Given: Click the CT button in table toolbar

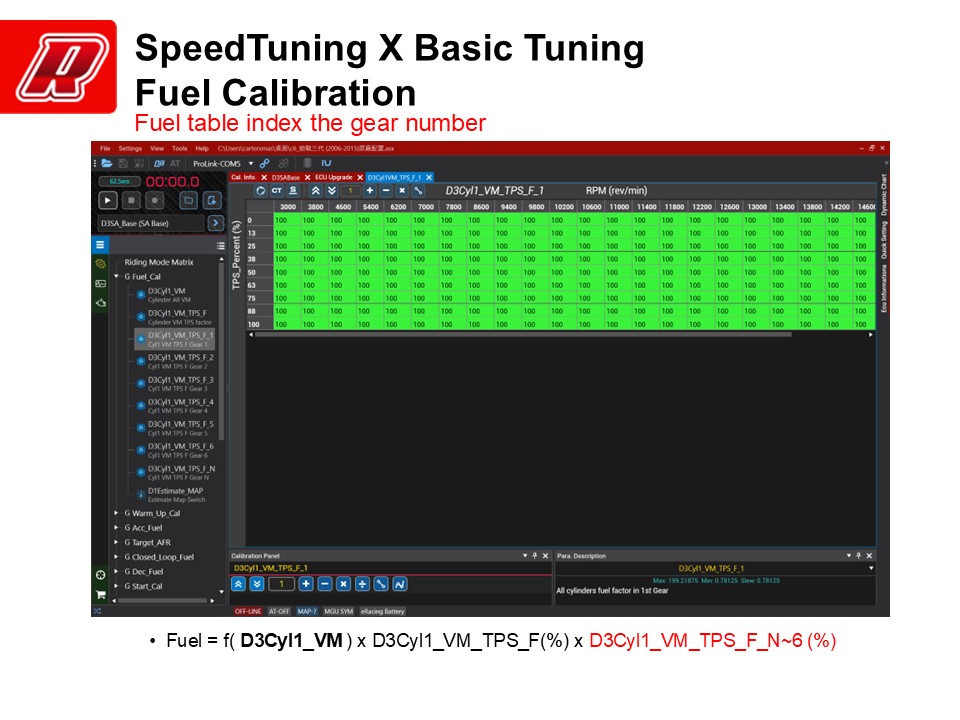Looking at the screenshot, I should click(276, 190).
